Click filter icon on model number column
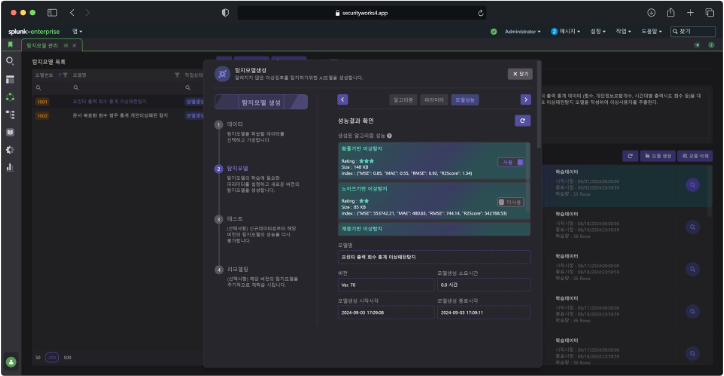Image resolution: width=724 pixels, height=376 pixels. click(x=65, y=75)
